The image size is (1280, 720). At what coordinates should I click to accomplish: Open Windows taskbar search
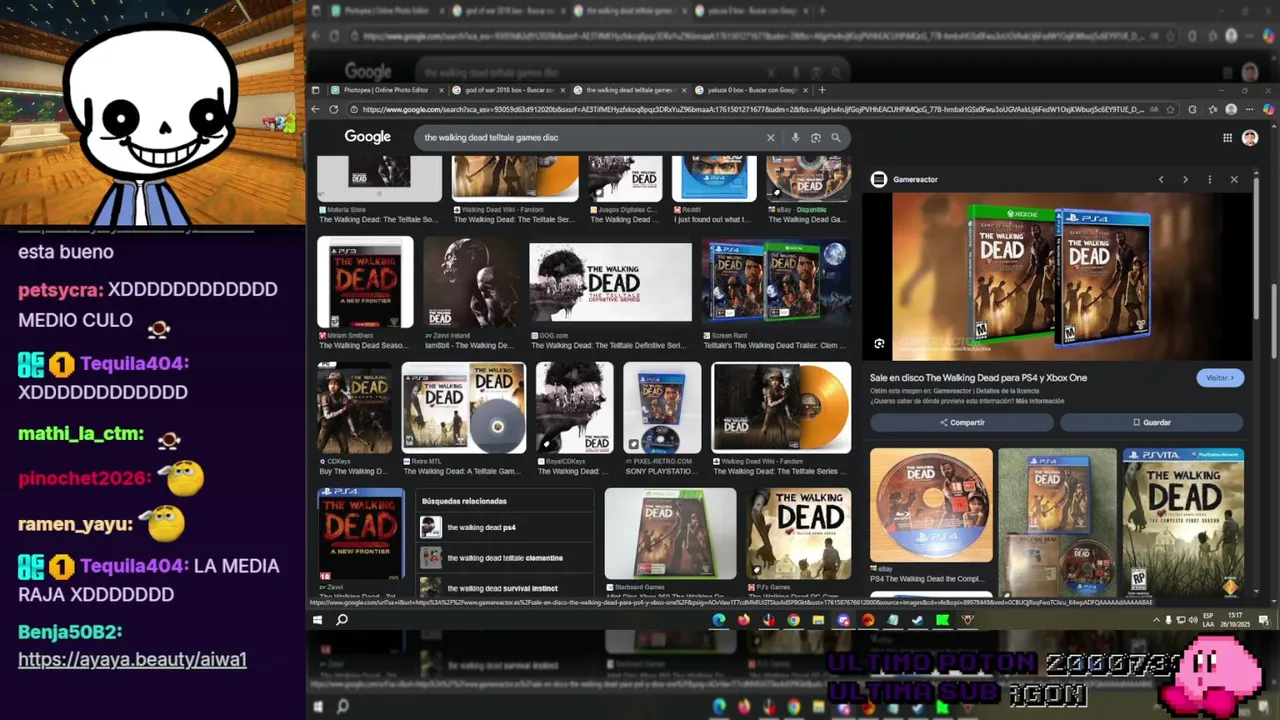click(342, 620)
